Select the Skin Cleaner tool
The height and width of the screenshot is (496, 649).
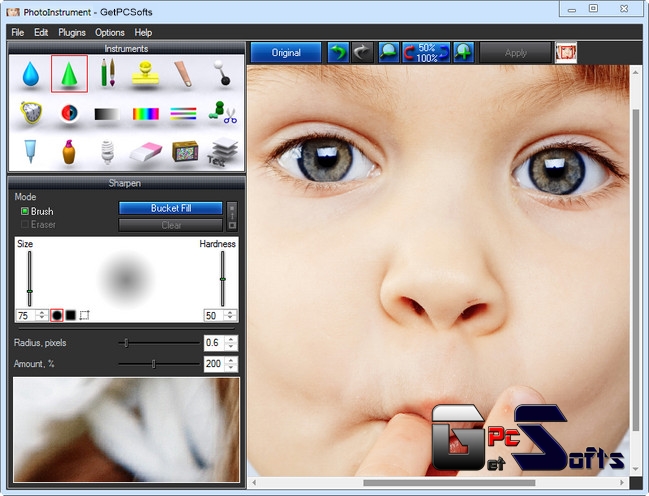183,74
